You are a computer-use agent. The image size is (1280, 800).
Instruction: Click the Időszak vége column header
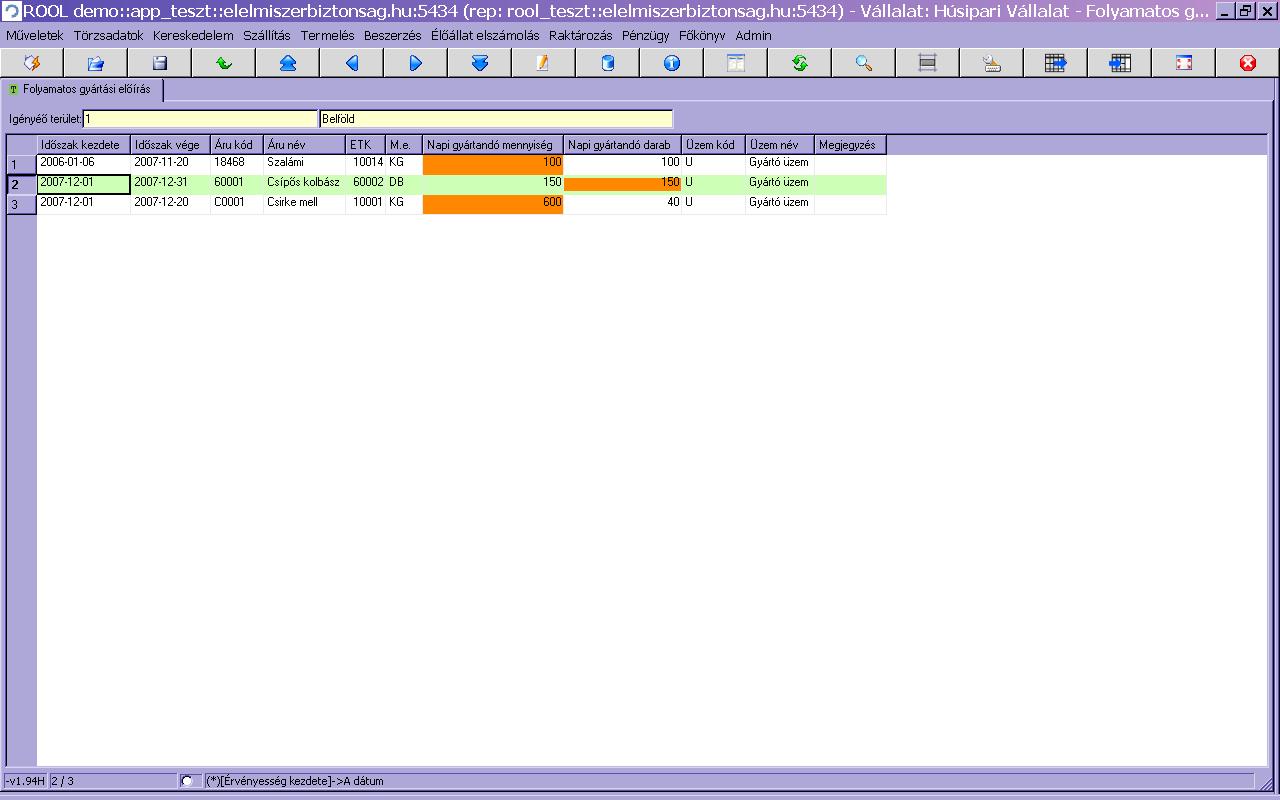tap(171, 145)
